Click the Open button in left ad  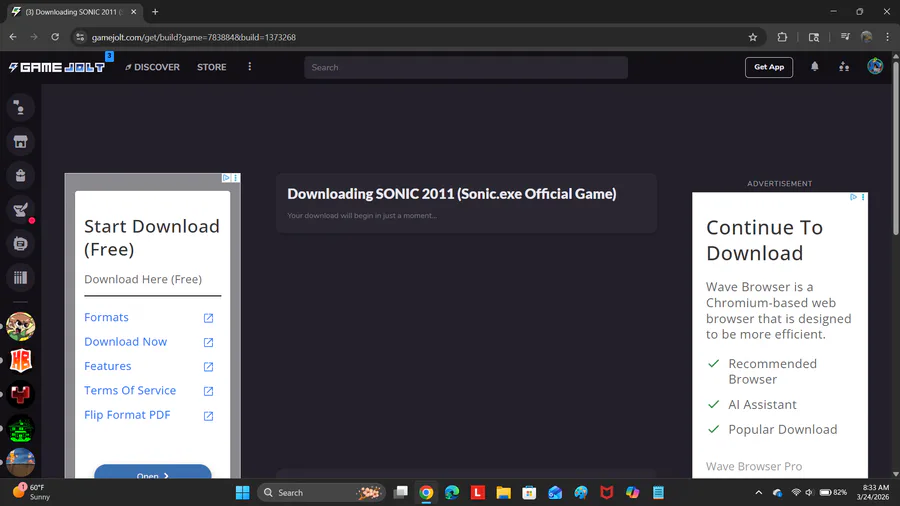click(153, 472)
